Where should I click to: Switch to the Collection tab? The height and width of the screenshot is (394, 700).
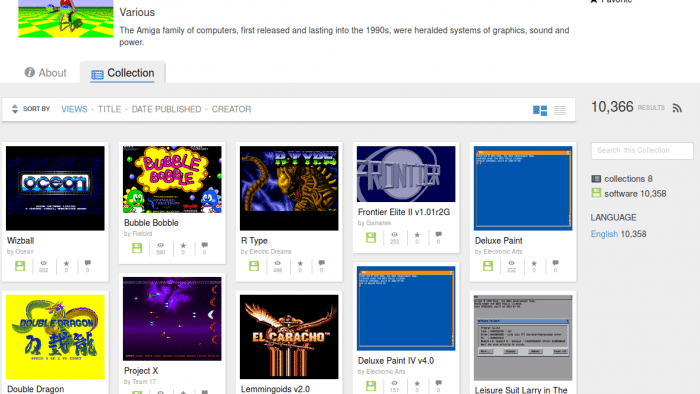coord(122,73)
